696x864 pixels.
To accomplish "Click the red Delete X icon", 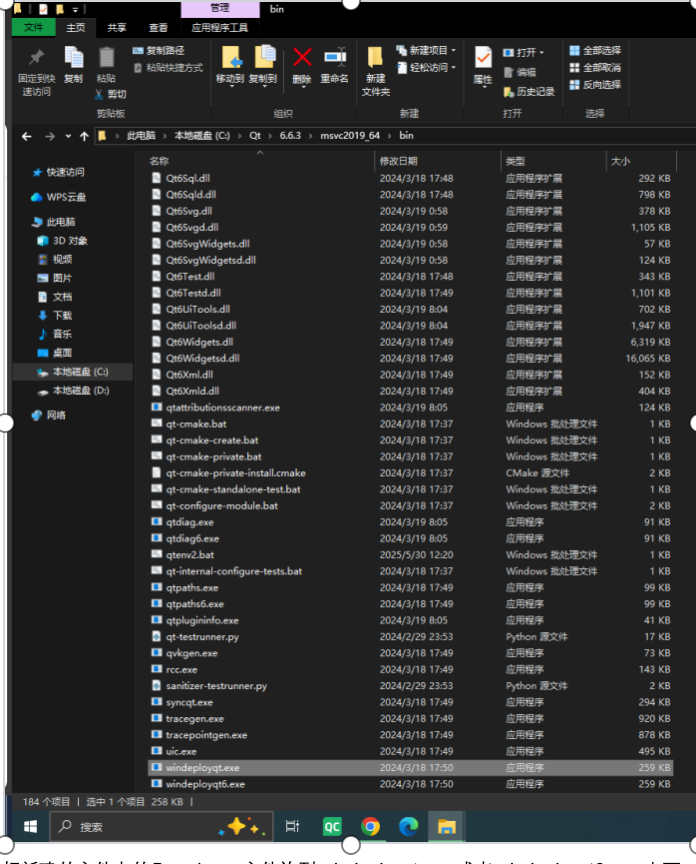I will (x=302, y=57).
